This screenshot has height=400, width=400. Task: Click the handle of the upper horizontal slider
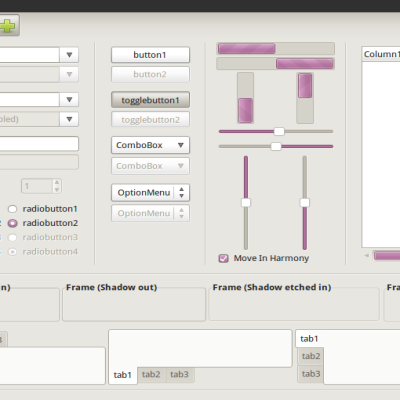(279, 131)
